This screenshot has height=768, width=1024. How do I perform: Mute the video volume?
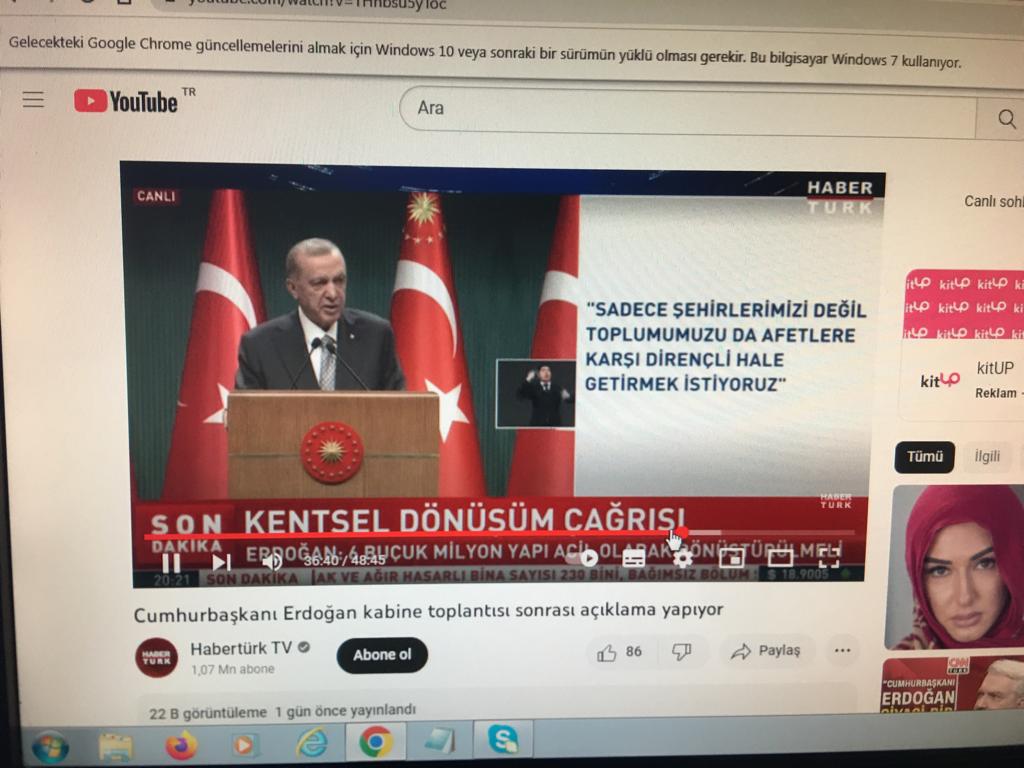[272, 561]
